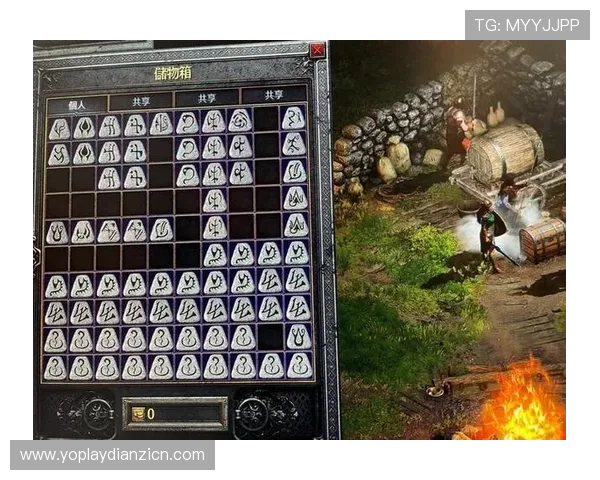
Task: Open the 共享 tab adjacent to 個人
Action: point(140,101)
